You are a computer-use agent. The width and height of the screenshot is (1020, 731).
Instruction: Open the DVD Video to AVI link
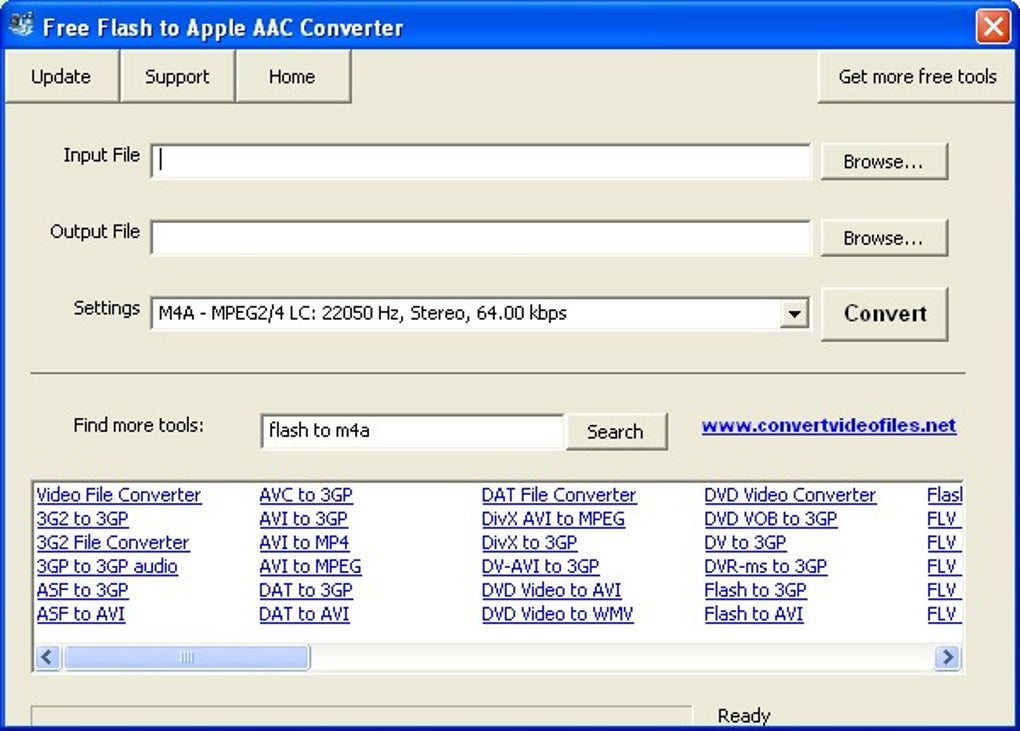tap(552, 590)
